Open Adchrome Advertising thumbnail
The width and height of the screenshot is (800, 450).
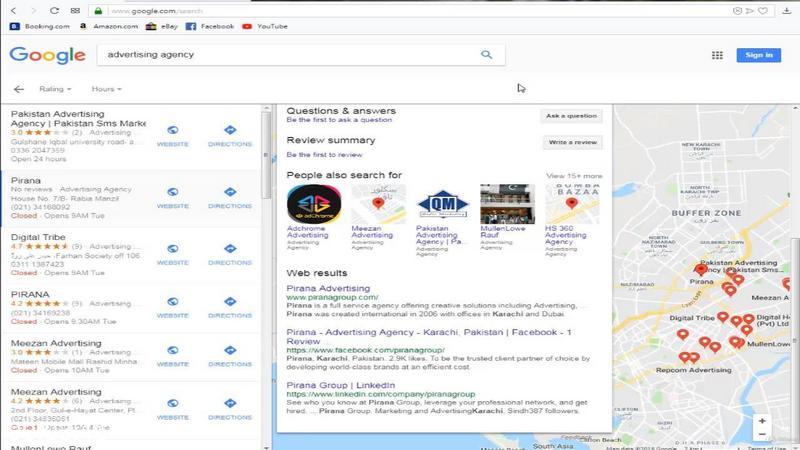314,204
